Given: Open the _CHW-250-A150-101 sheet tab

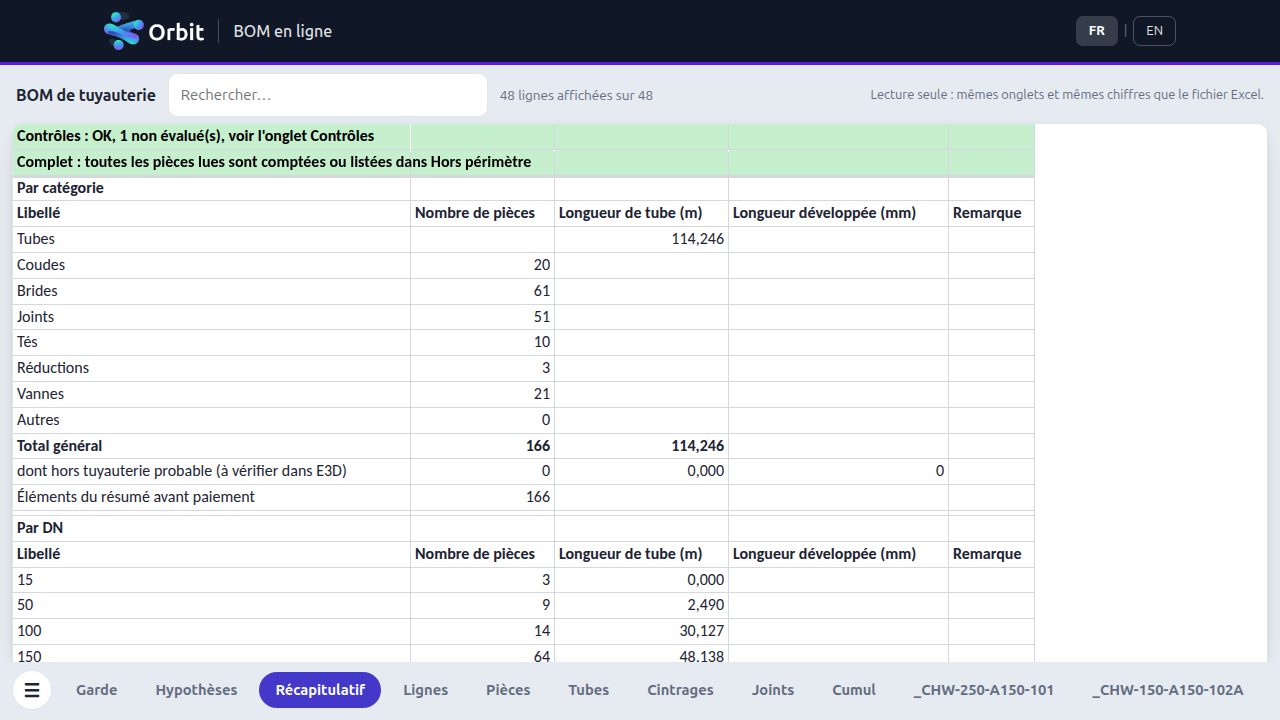Looking at the screenshot, I should (984, 690).
